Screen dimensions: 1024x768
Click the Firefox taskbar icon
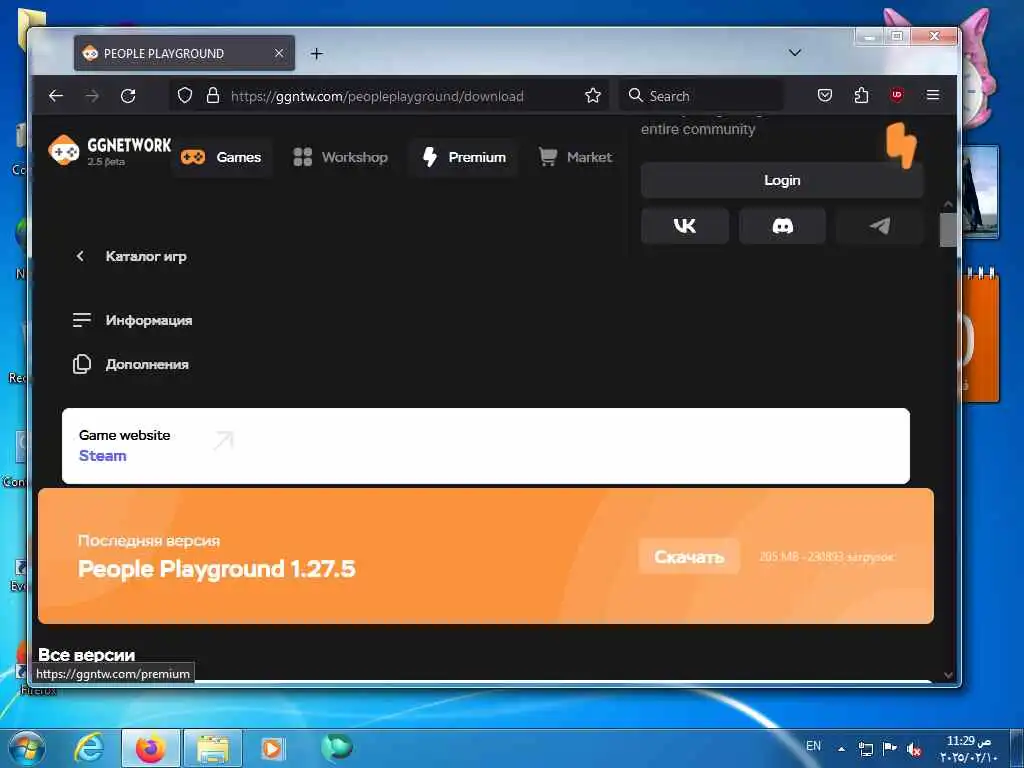(151, 748)
